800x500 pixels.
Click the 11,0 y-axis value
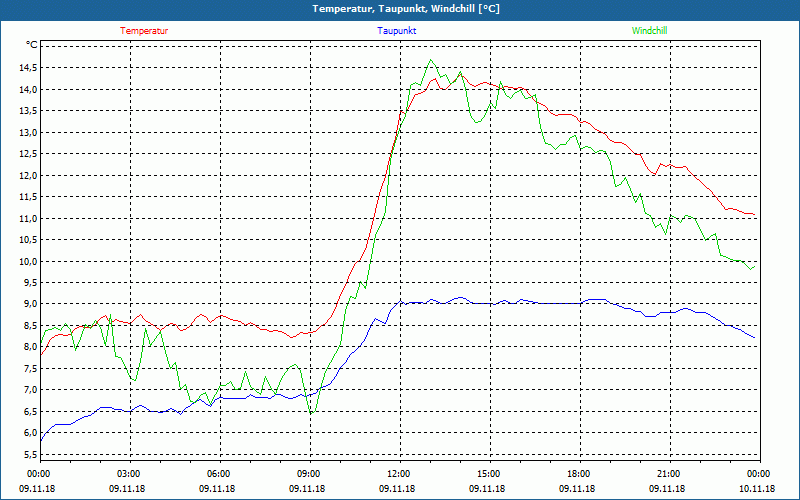point(29,218)
